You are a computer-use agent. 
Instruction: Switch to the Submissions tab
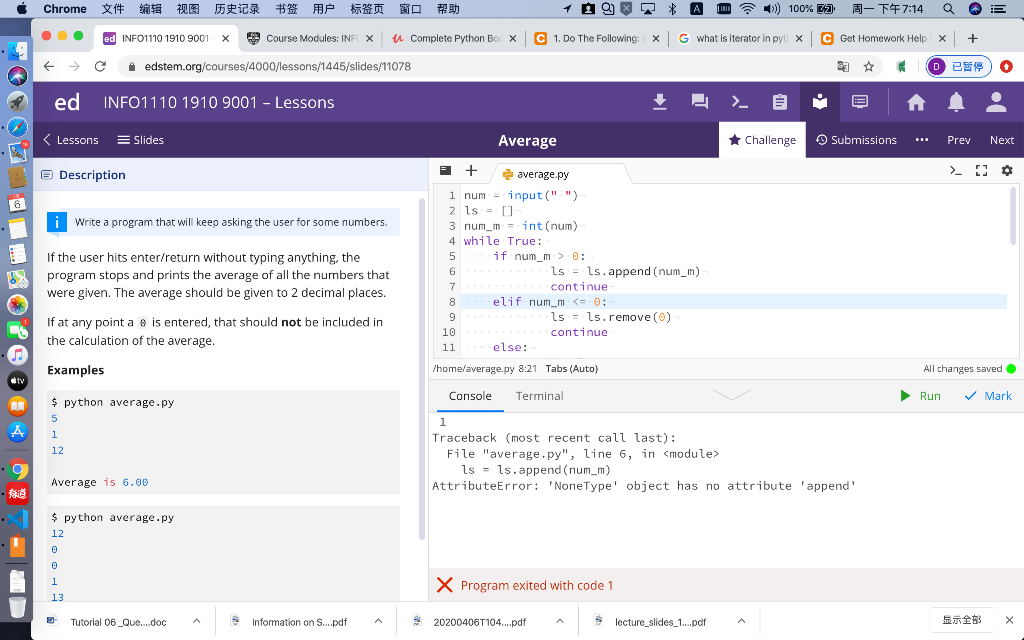click(x=856, y=140)
